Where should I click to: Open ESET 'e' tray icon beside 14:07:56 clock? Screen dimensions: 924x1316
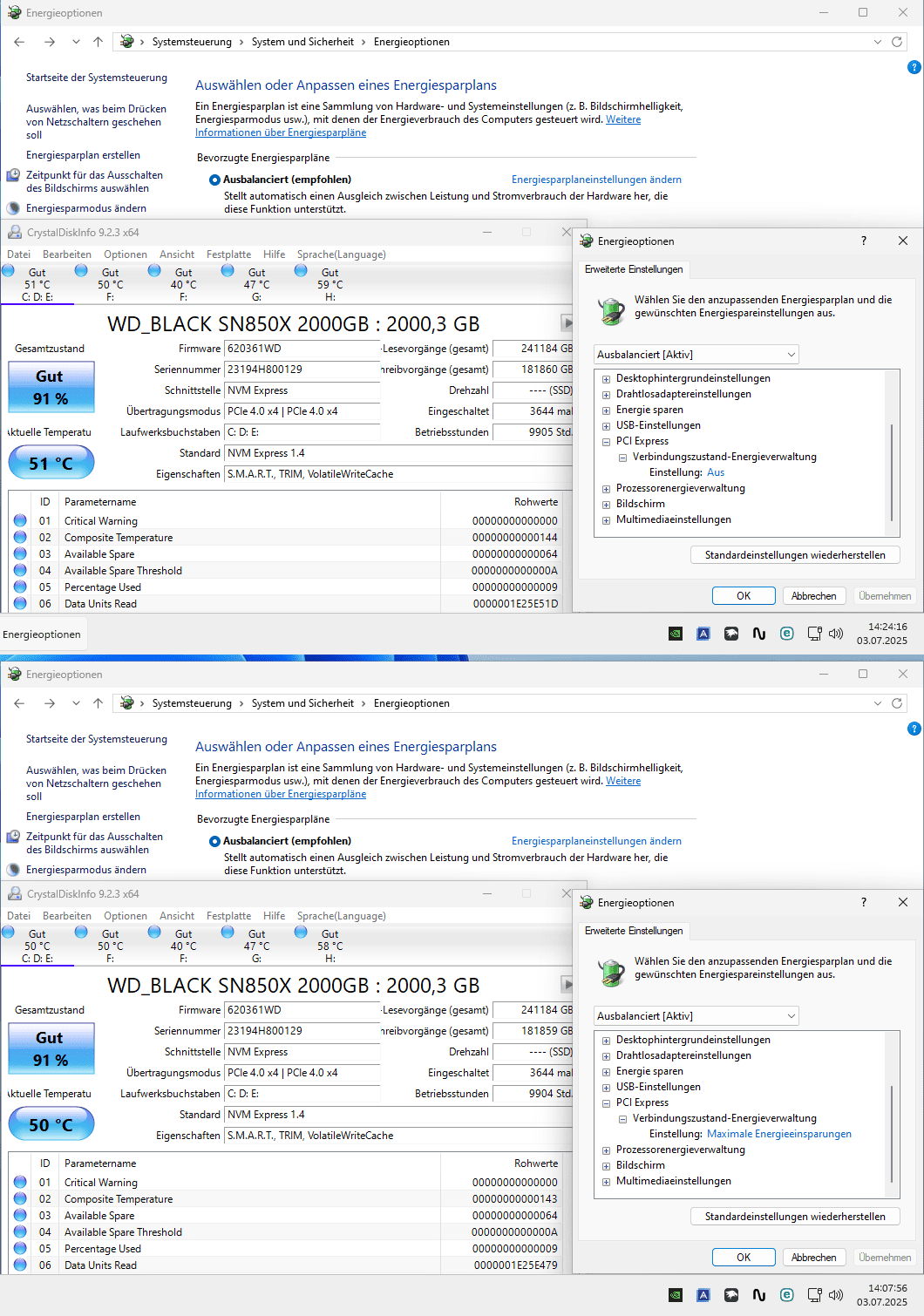[787, 1295]
